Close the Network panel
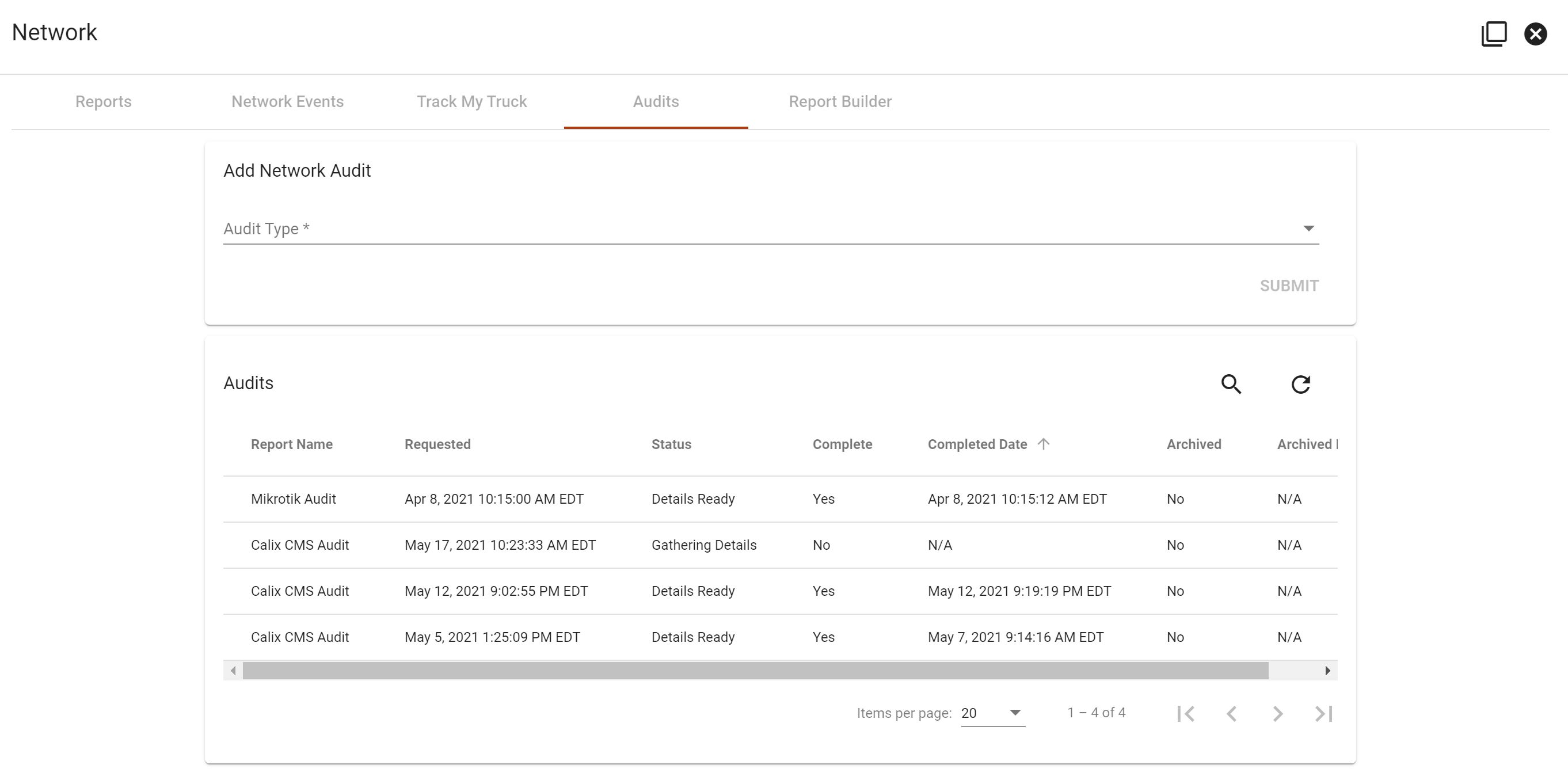The height and width of the screenshot is (776, 1568). point(1535,33)
